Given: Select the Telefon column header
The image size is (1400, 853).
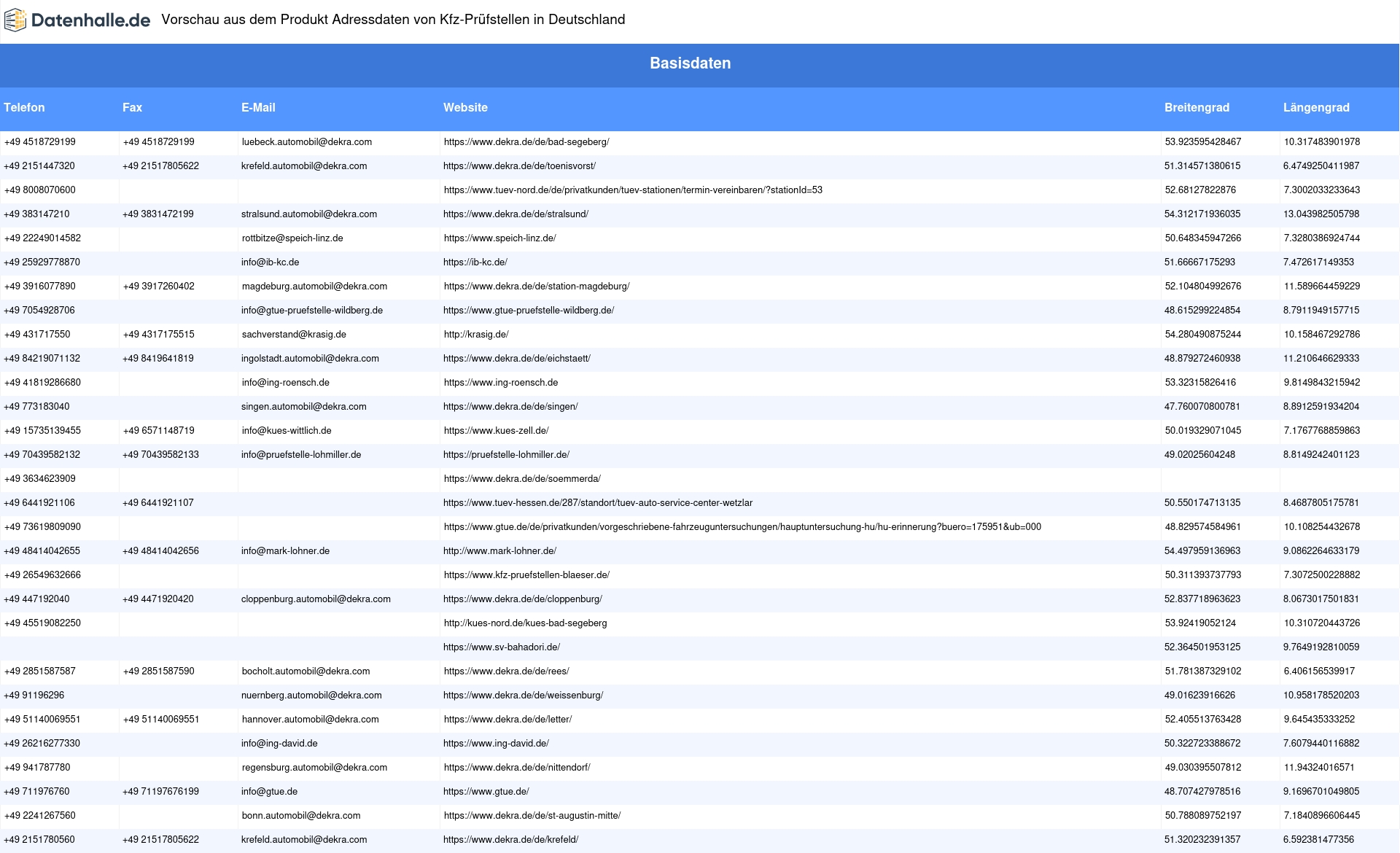Looking at the screenshot, I should click(24, 108).
